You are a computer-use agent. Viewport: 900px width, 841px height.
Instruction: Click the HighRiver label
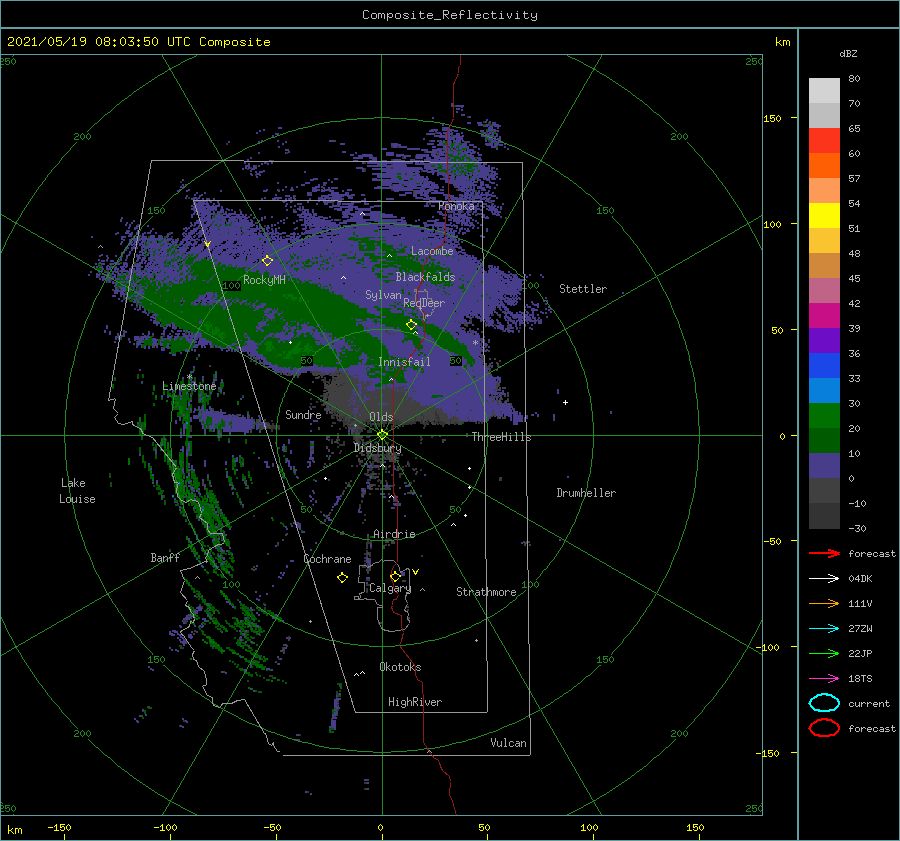point(415,702)
